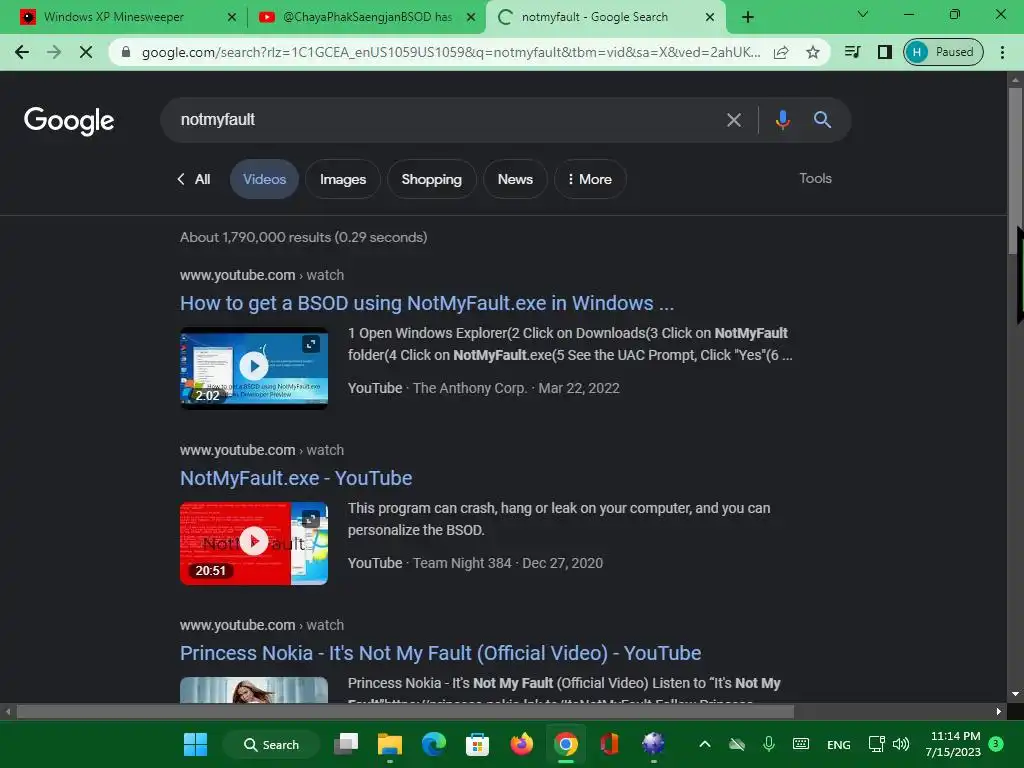Switch to News results
The width and height of the screenshot is (1024, 768).
(x=515, y=179)
